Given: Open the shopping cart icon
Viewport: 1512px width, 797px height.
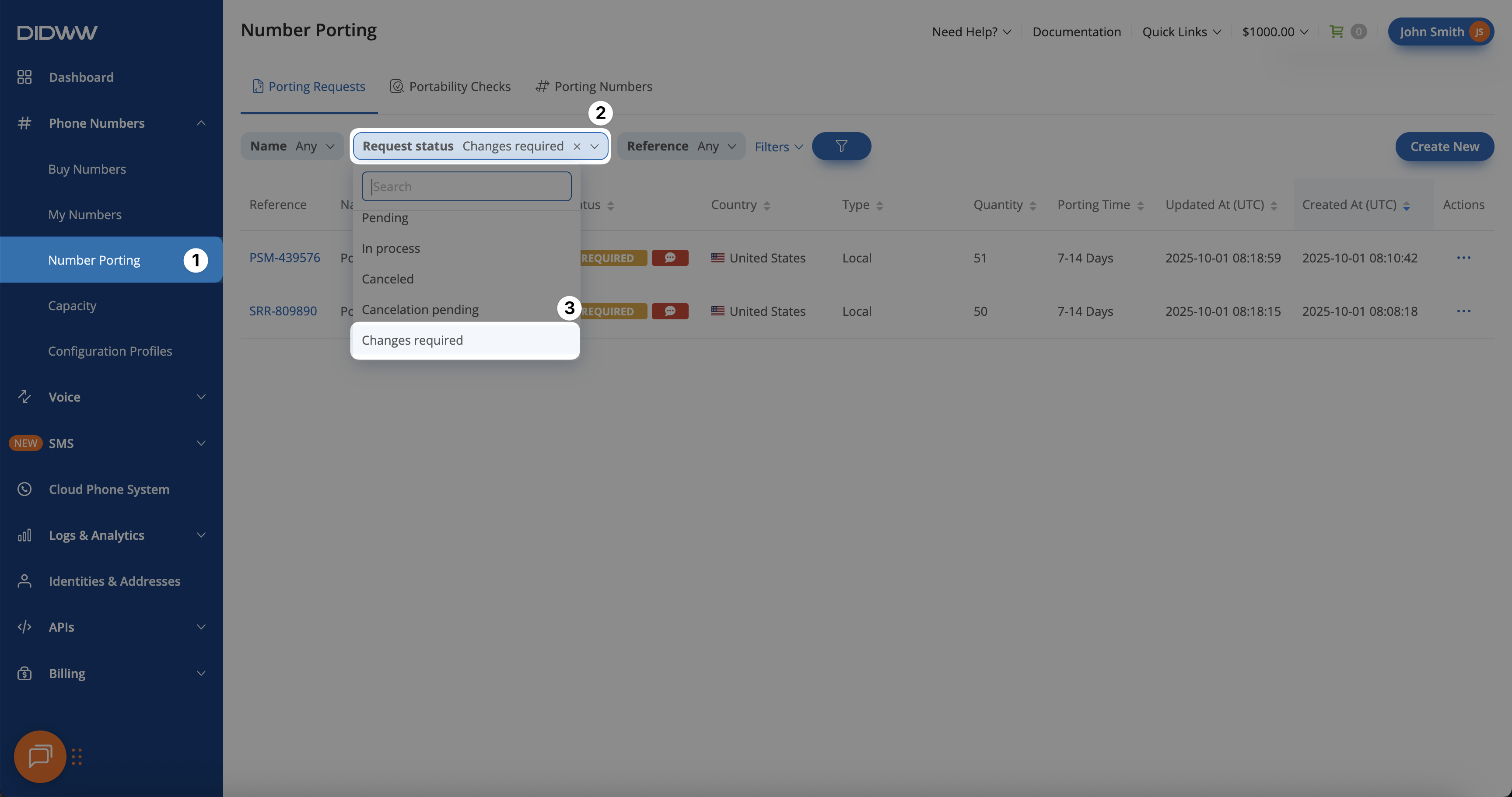Looking at the screenshot, I should click(1336, 31).
